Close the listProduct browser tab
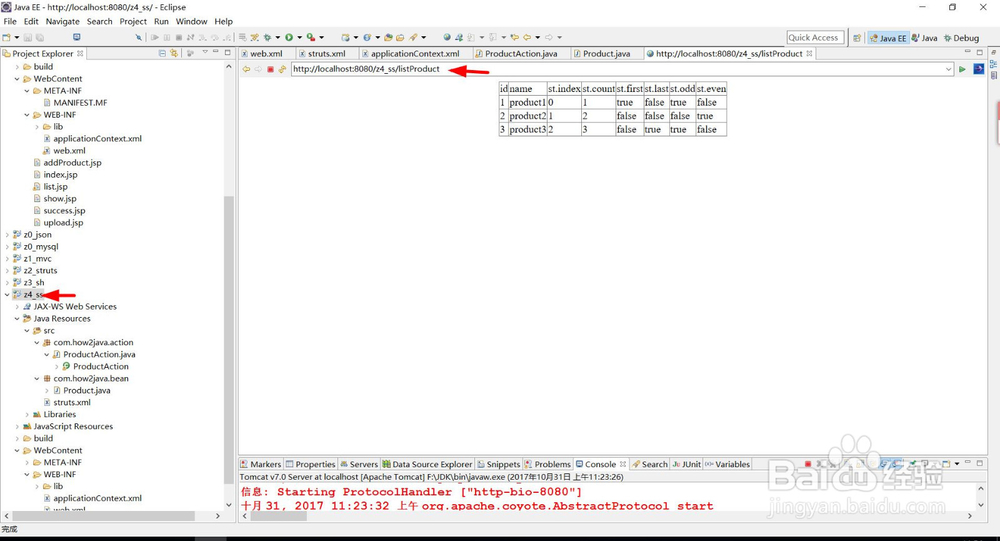The width and height of the screenshot is (1000, 541). 809,54
